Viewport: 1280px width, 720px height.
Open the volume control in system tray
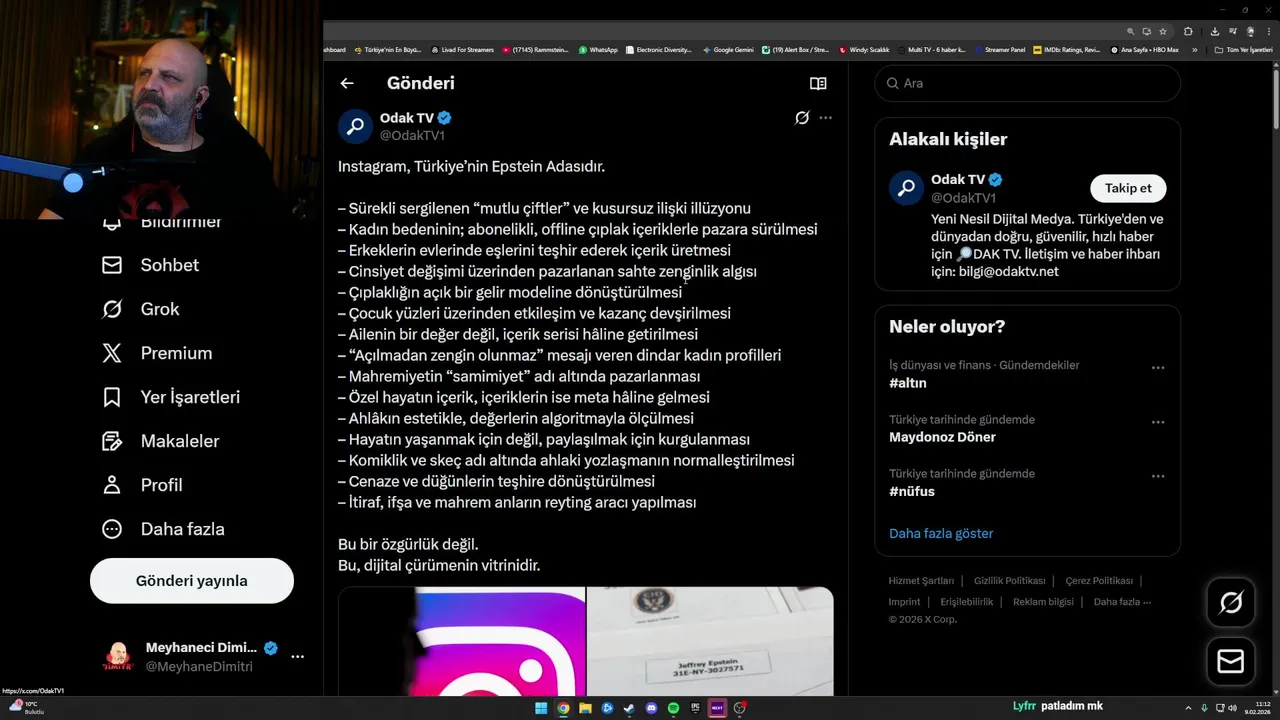coord(1232,708)
